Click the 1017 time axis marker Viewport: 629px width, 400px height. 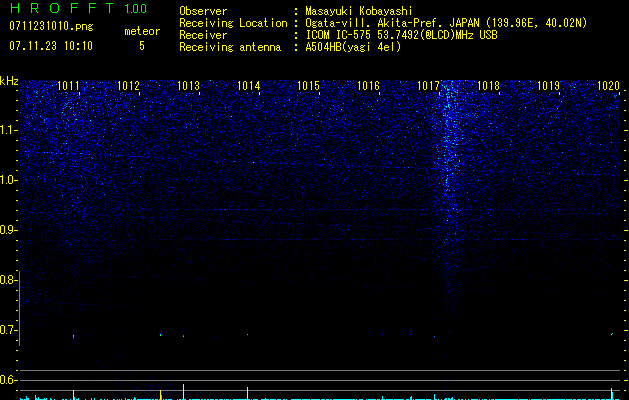(428, 86)
